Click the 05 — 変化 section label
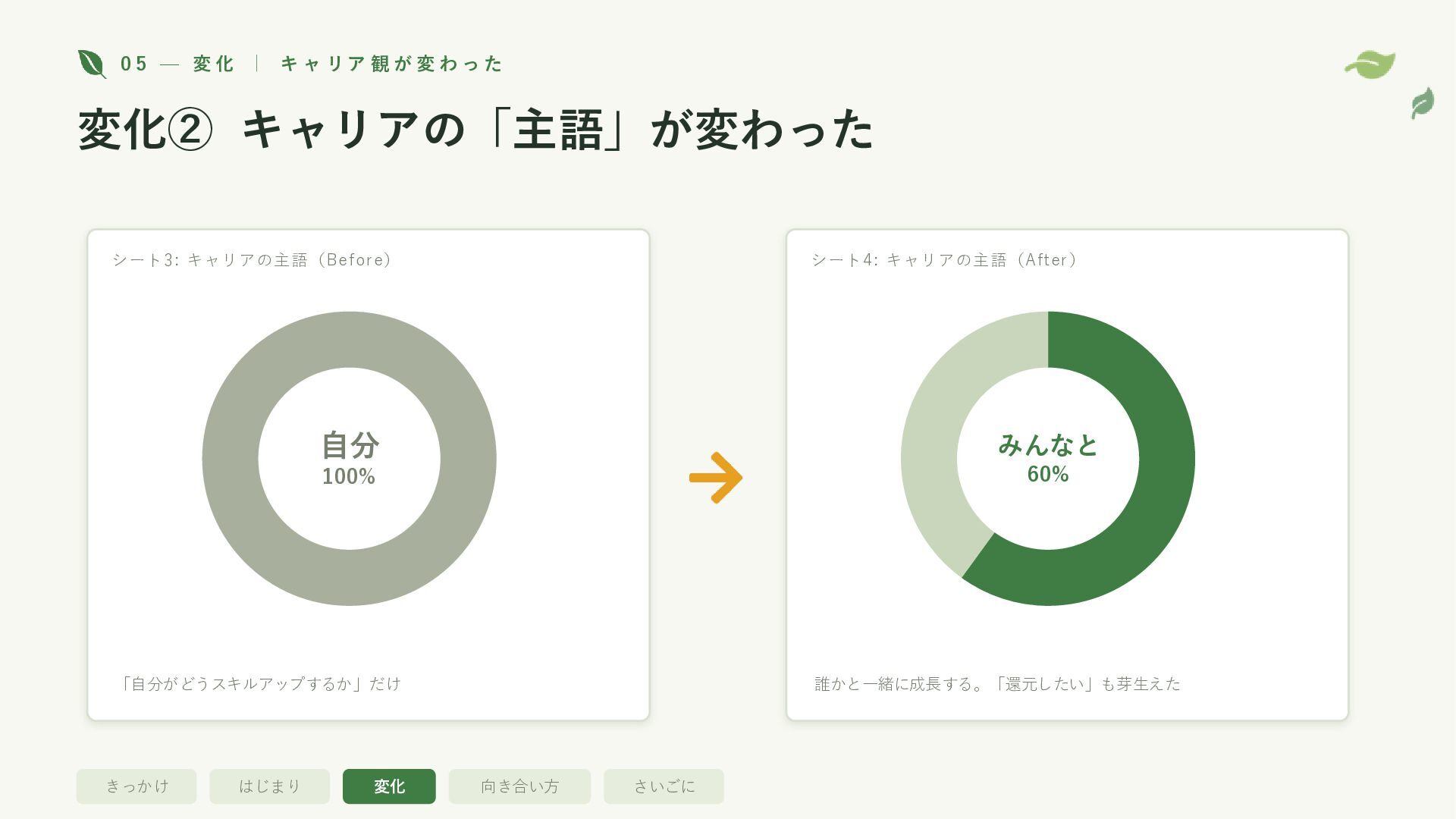Image resolution: width=1456 pixels, height=819 pixels. pyautogui.click(x=177, y=64)
